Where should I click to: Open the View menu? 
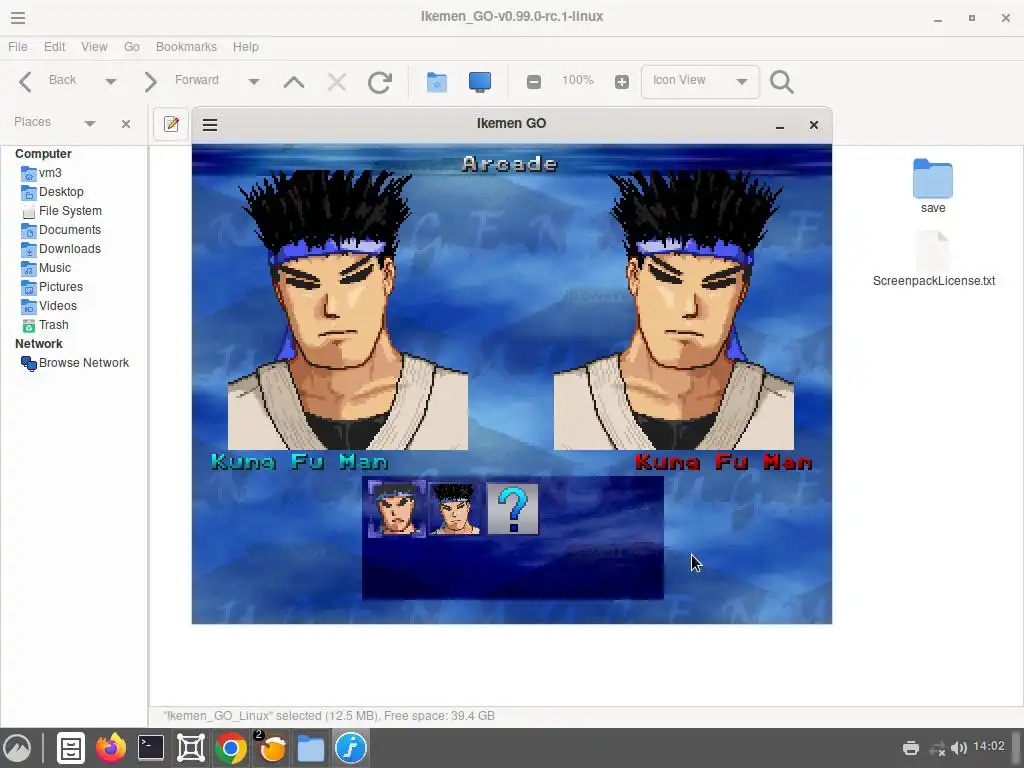pyautogui.click(x=94, y=47)
